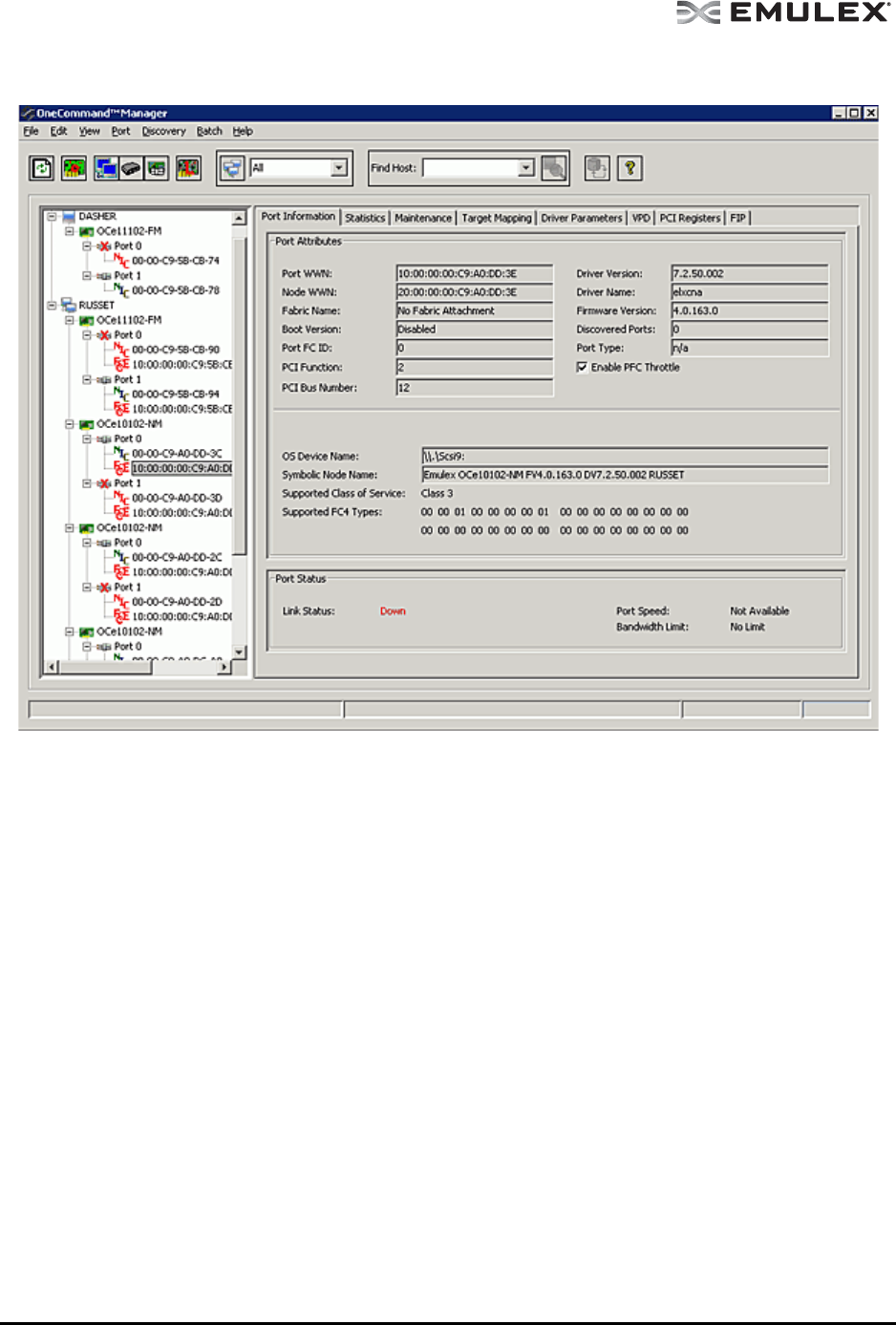Click the NIC icon for 00-00-C9-5B-CB-94
This screenshot has height=1325, width=896.
121,394
